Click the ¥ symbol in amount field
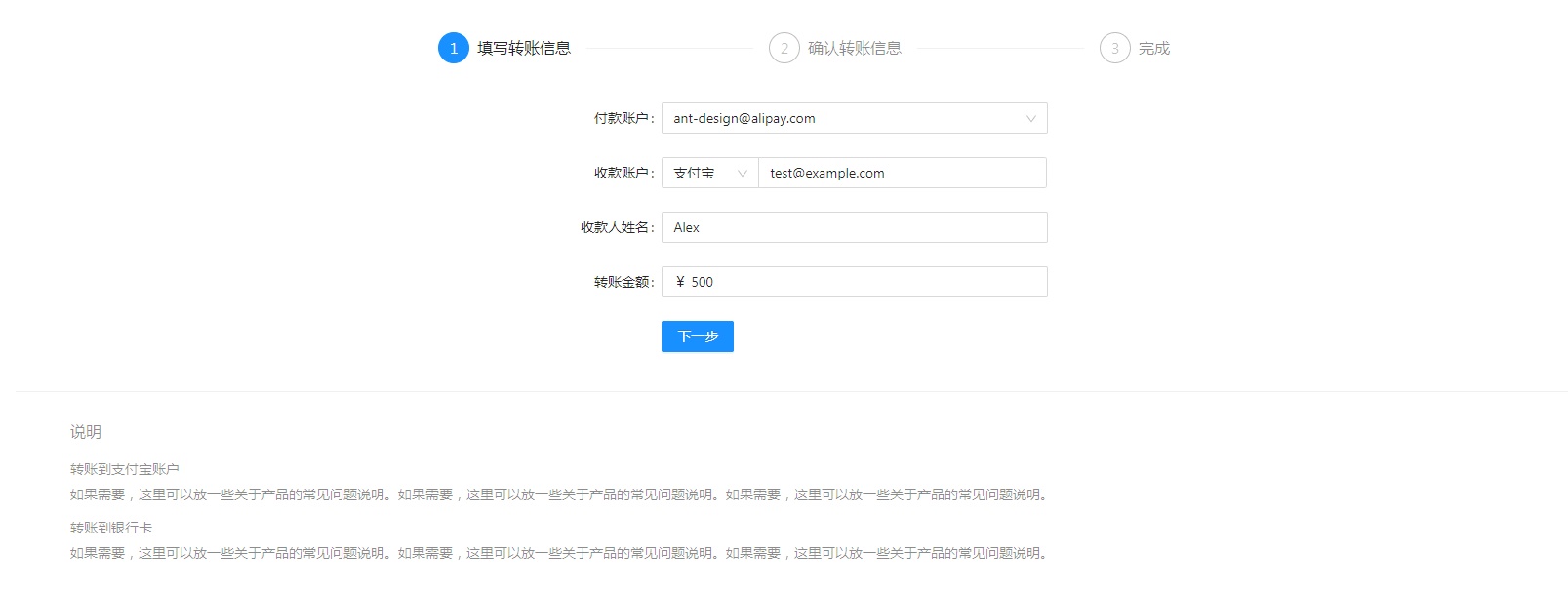This screenshot has width=1568, height=592. pos(680,282)
